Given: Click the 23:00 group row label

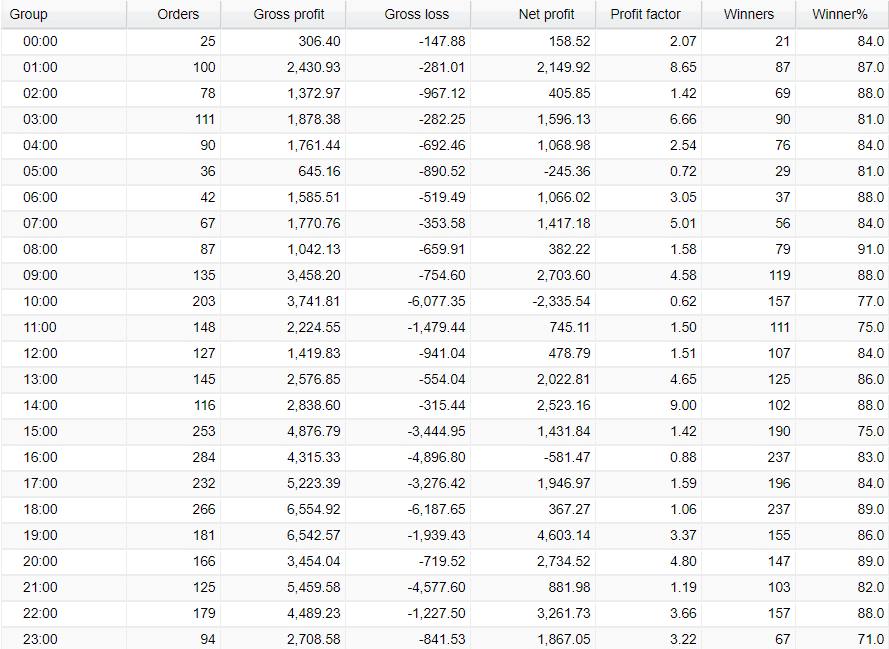Looking at the screenshot, I should [x=40, y=639].
